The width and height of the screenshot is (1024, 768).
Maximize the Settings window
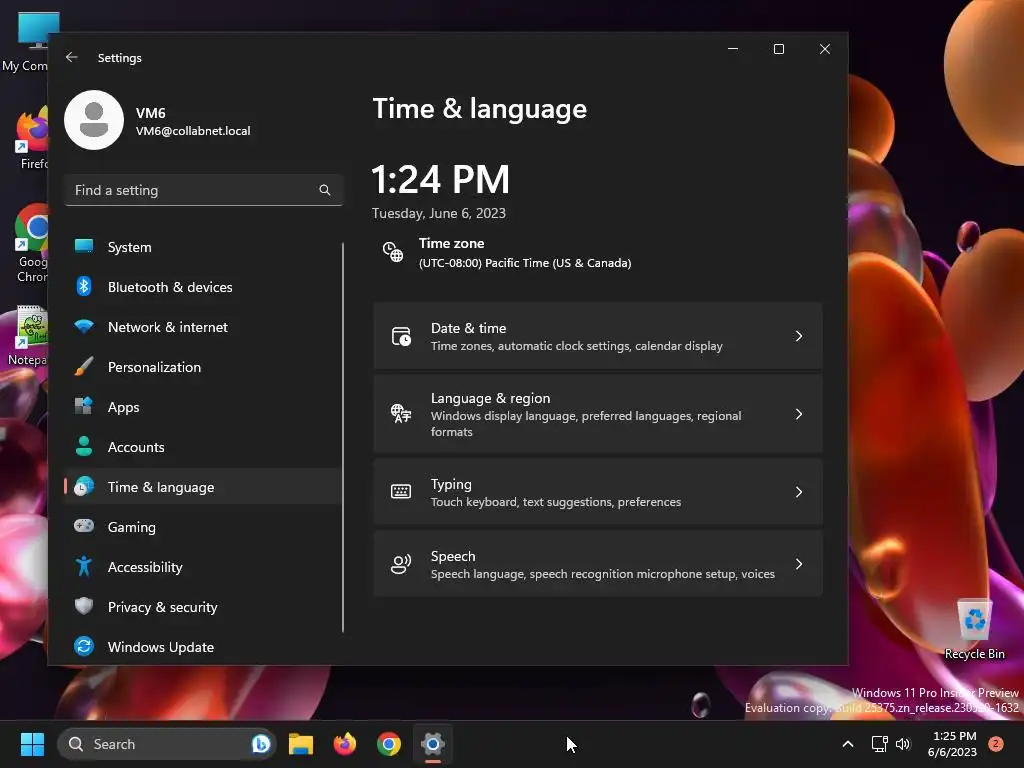(x=778, y=49)
